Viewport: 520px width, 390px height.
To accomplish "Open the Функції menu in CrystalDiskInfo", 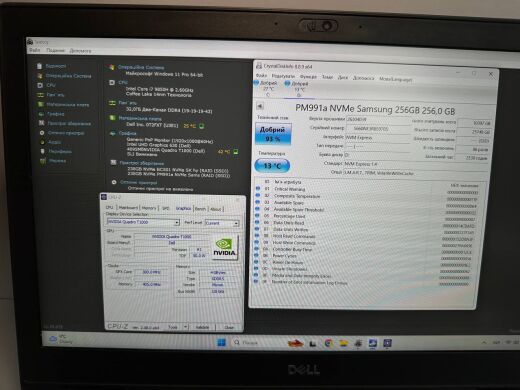I will click(x=308, y=77).
